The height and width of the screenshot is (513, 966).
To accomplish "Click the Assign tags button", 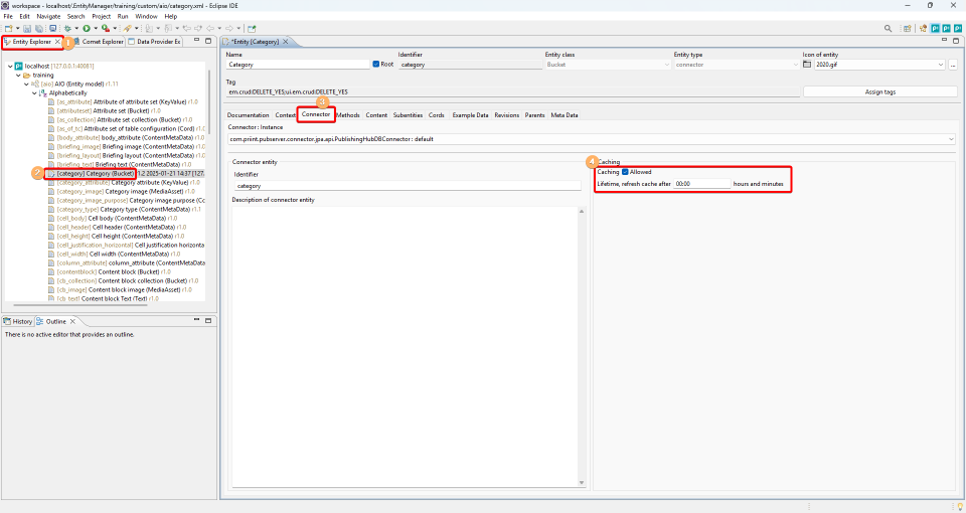I will (880, 92).
